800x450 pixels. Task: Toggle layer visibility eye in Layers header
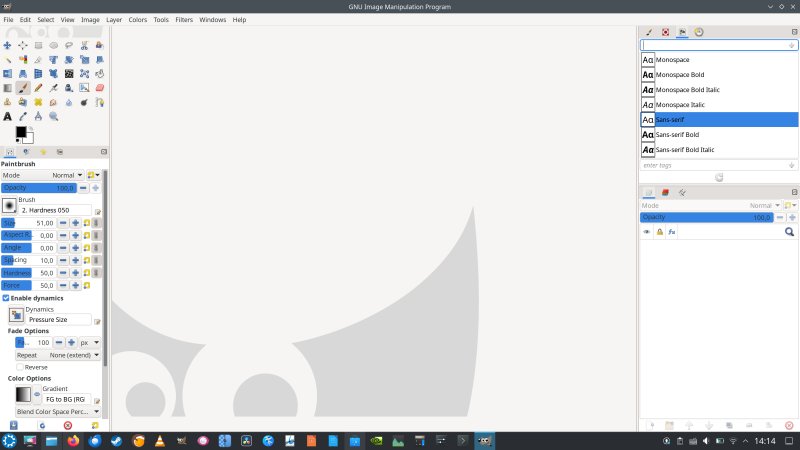point(647,232)
